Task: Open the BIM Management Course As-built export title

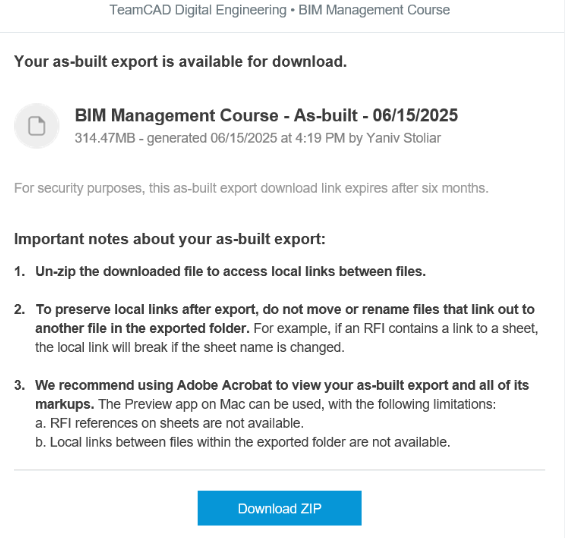Action: pyautogui.click(x=266, y=115)
